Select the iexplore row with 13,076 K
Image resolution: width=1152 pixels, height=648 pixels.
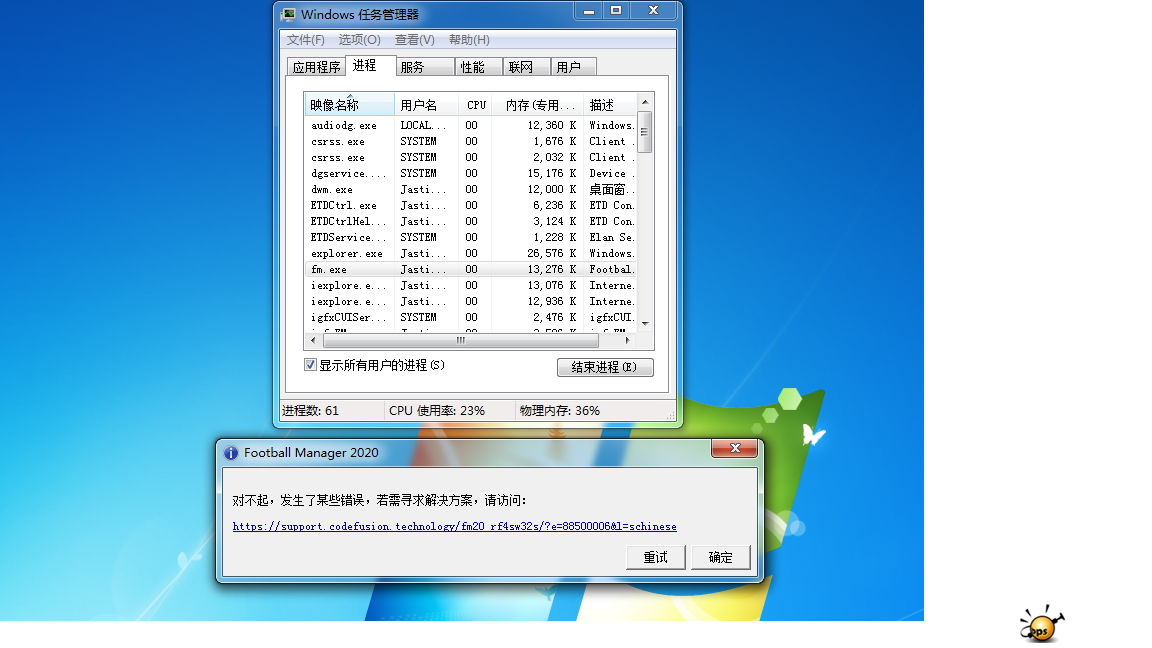click(470, 286)
